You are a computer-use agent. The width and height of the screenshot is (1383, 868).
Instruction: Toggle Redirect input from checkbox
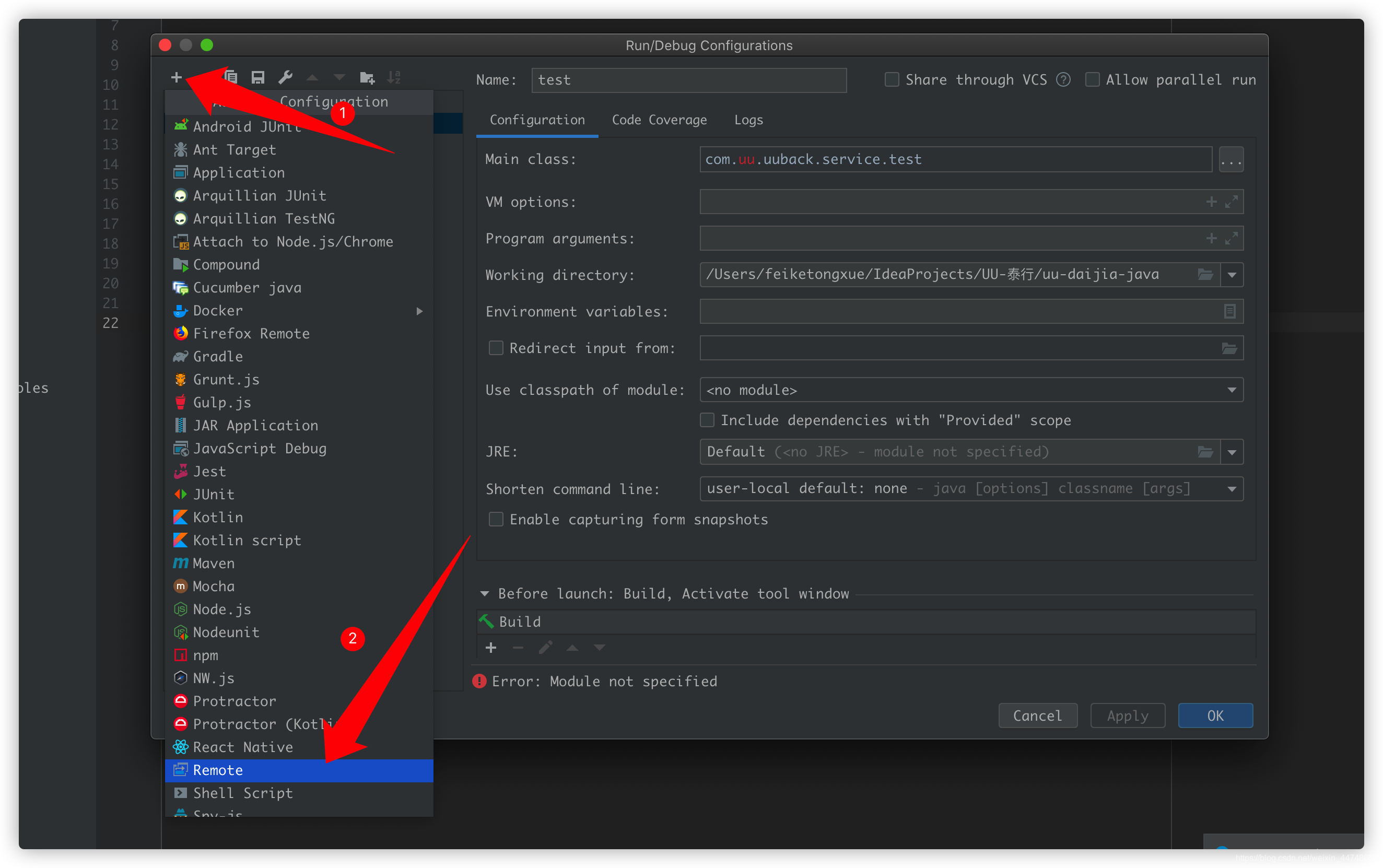(x=496, y=348)
